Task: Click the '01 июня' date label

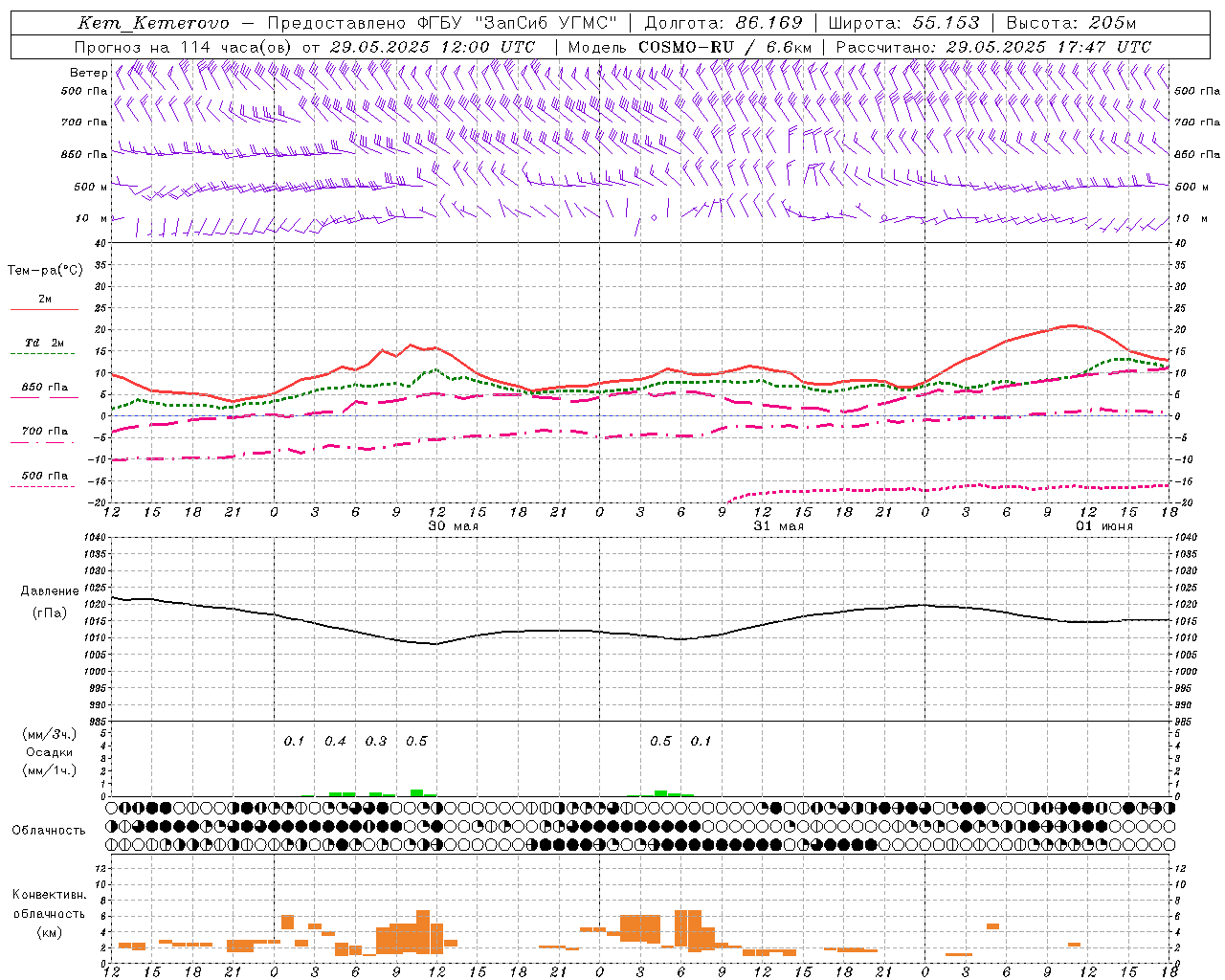Action: pyautogui.click(x=1103, y=526)
